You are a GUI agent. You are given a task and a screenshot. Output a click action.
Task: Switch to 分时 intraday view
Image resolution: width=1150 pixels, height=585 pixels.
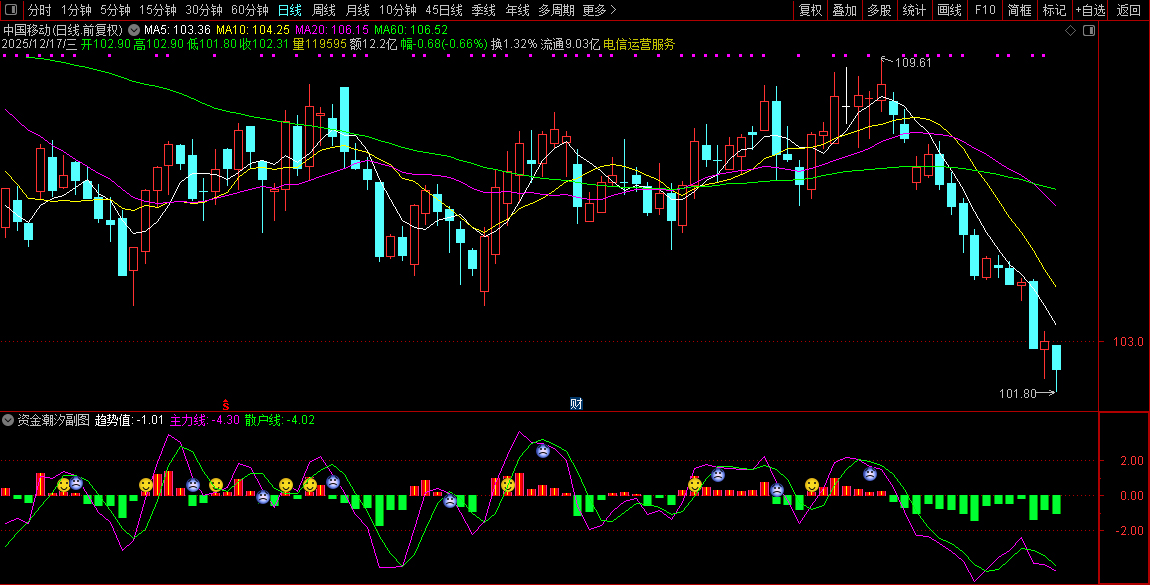click(40, 10)
